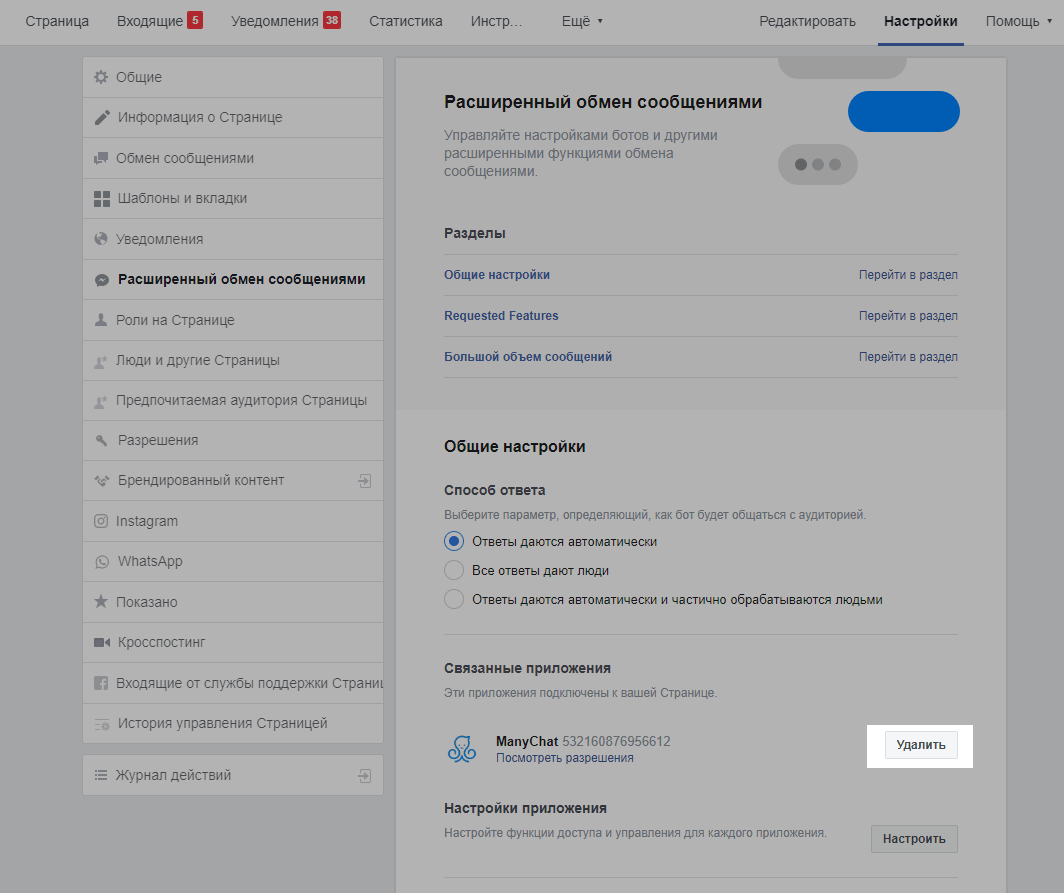This screenshot has width=1064, height=893.
Task: Click Перейти в раздел for Большой объем сообщений
Action: pyautogui.click(x=908, y=357)
